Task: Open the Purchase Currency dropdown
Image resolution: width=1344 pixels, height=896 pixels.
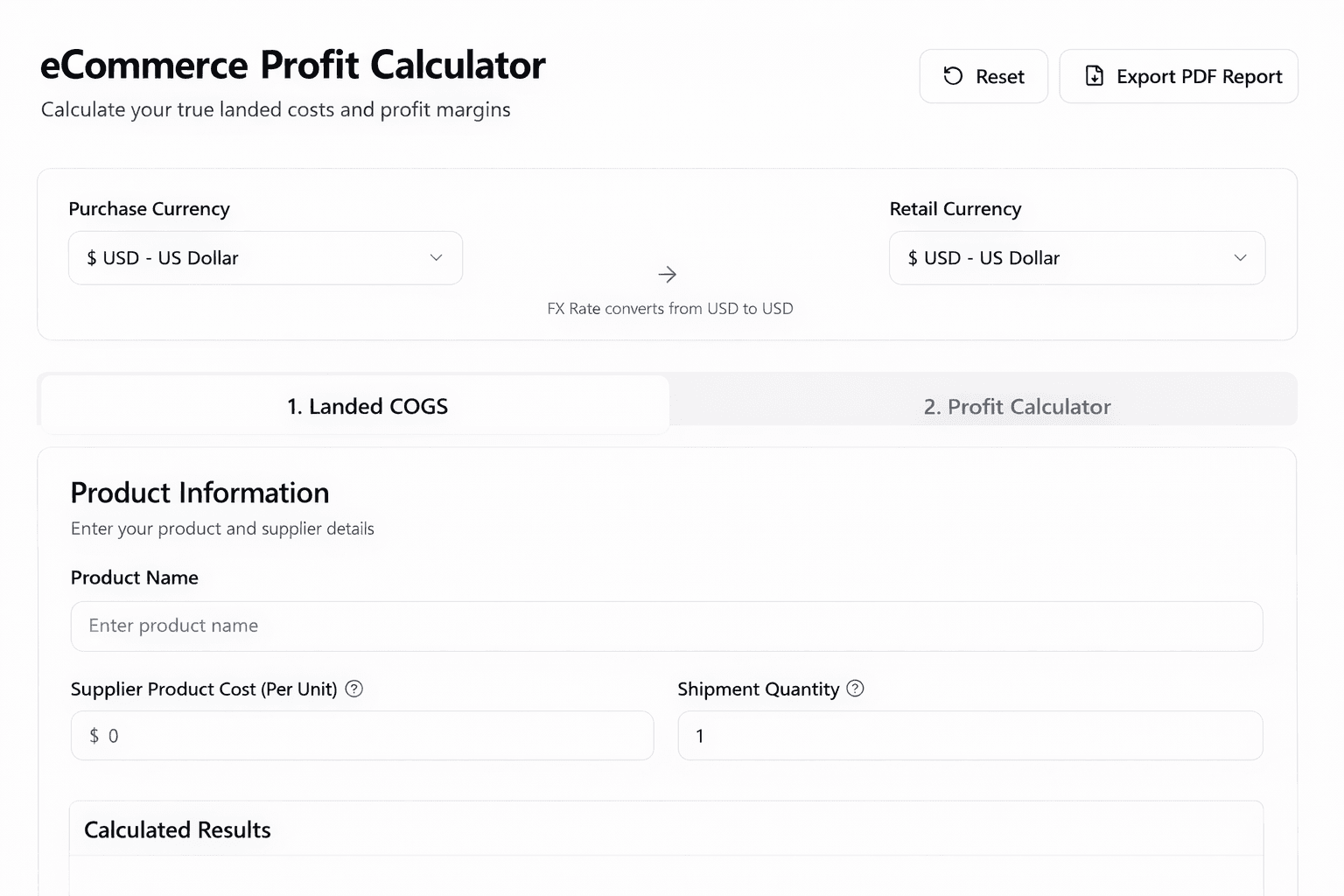Action: pos(265,257)
